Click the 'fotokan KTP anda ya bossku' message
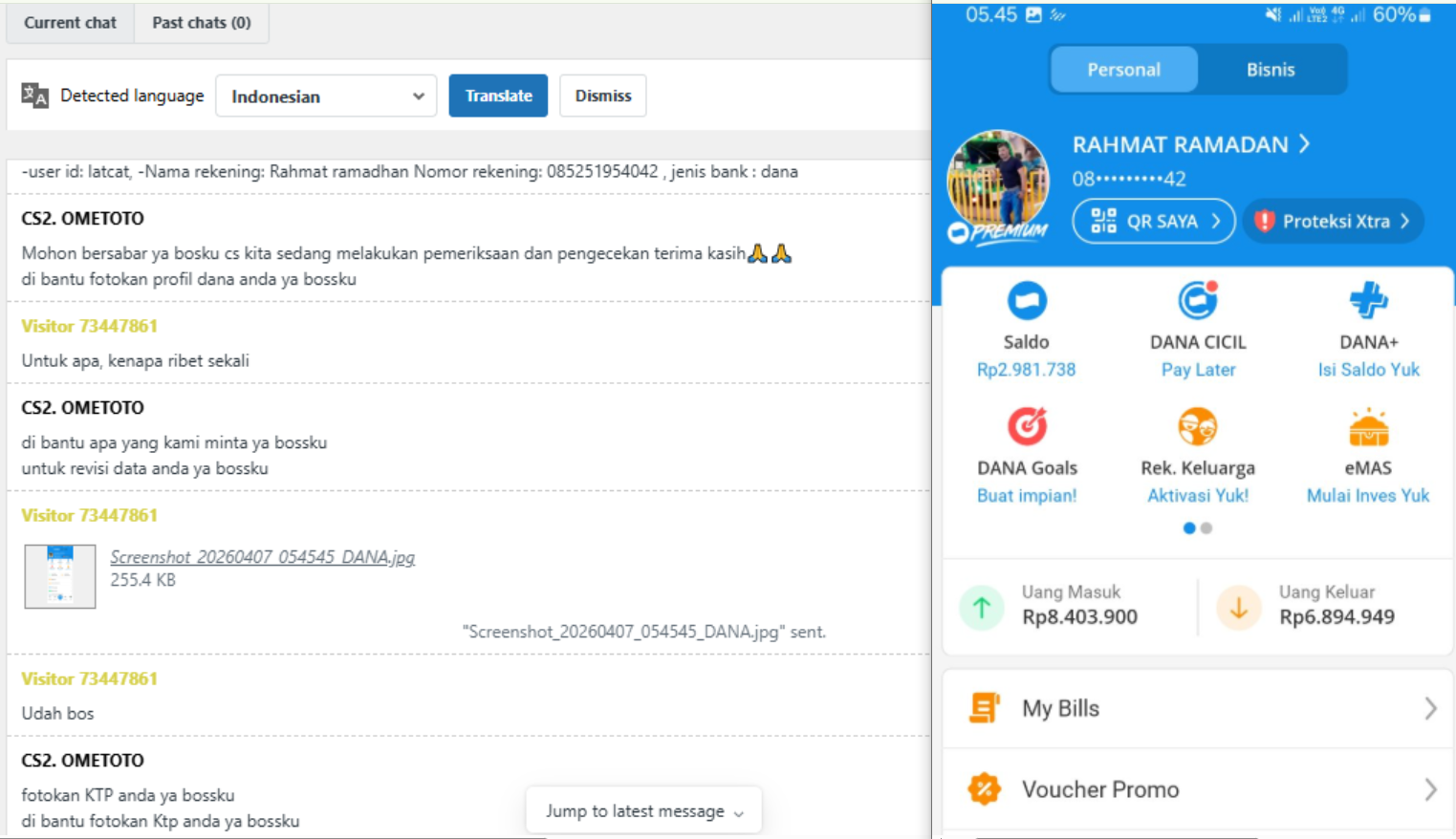Viewport: 1456px width, 839px height. tap(127, 795)
